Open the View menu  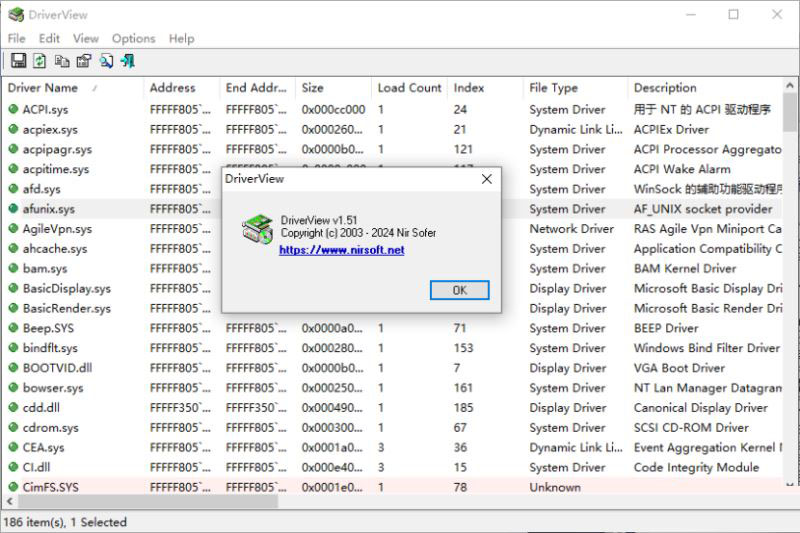(x=86, y=39)
